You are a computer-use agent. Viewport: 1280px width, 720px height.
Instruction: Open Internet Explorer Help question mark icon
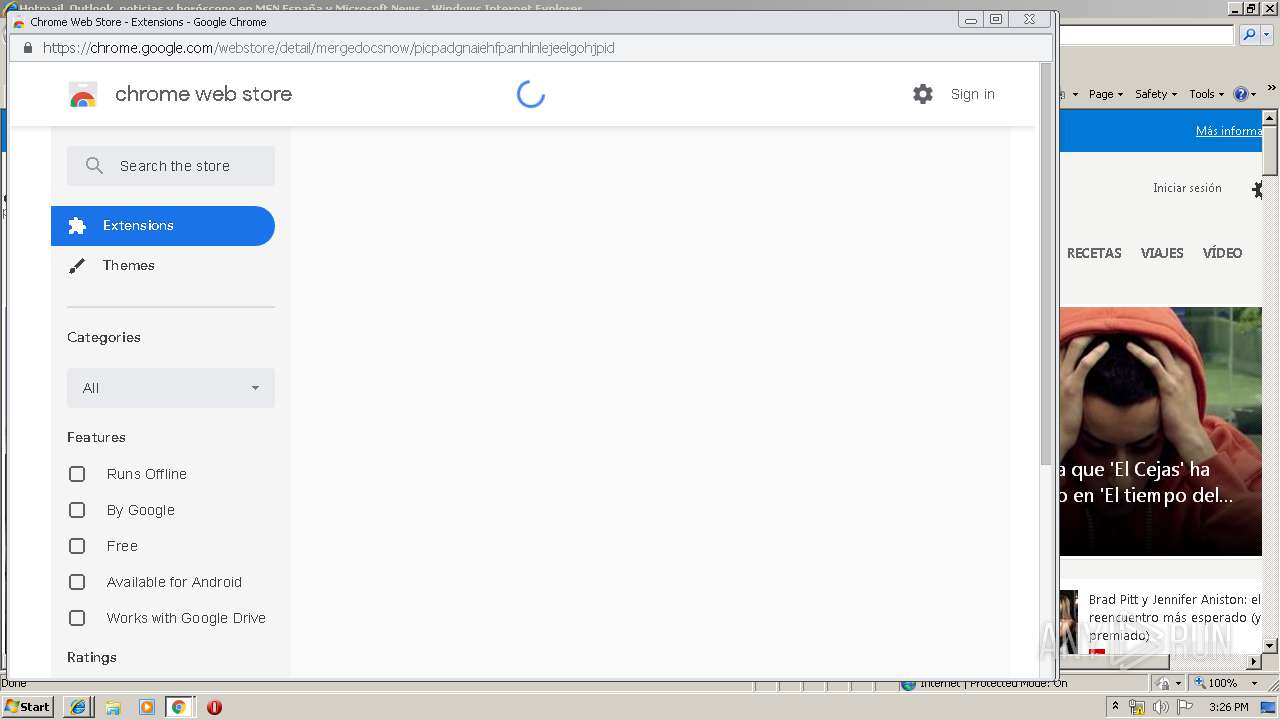[1240, 94]
